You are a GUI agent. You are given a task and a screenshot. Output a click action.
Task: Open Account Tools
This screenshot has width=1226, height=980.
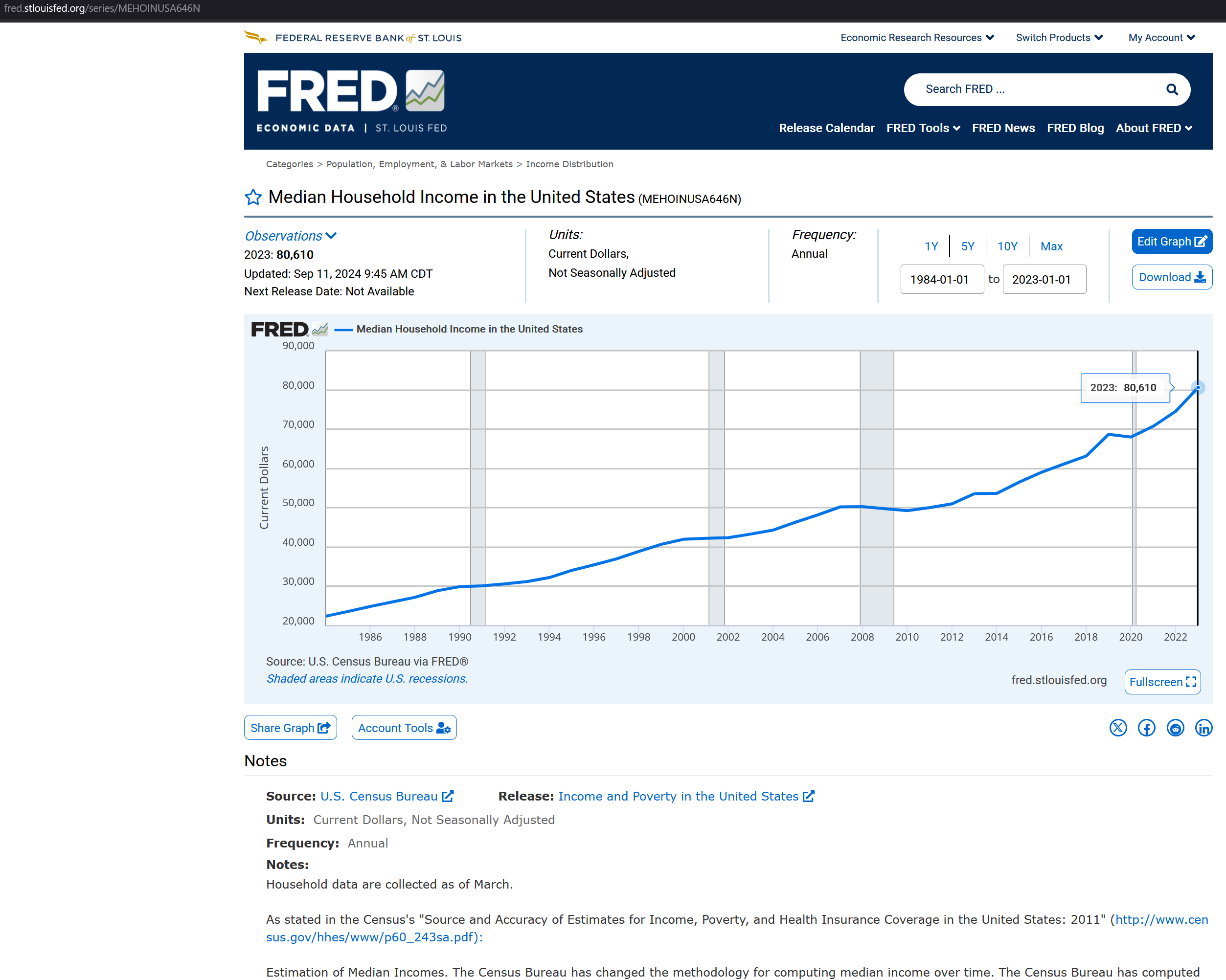click(x=404, y=728)
